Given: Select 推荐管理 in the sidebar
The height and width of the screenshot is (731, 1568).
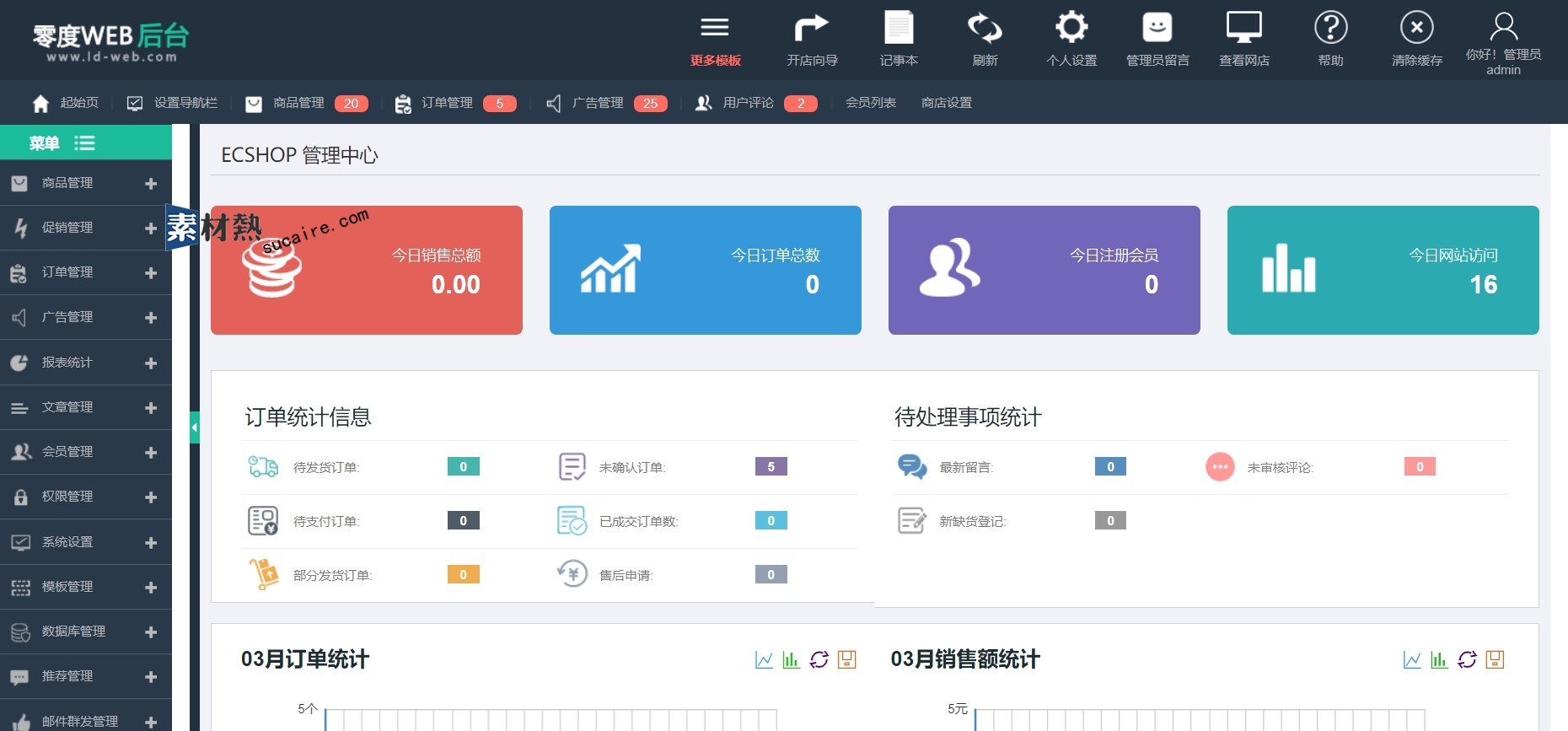Looking at the screenshot, I should coord(86,676).
